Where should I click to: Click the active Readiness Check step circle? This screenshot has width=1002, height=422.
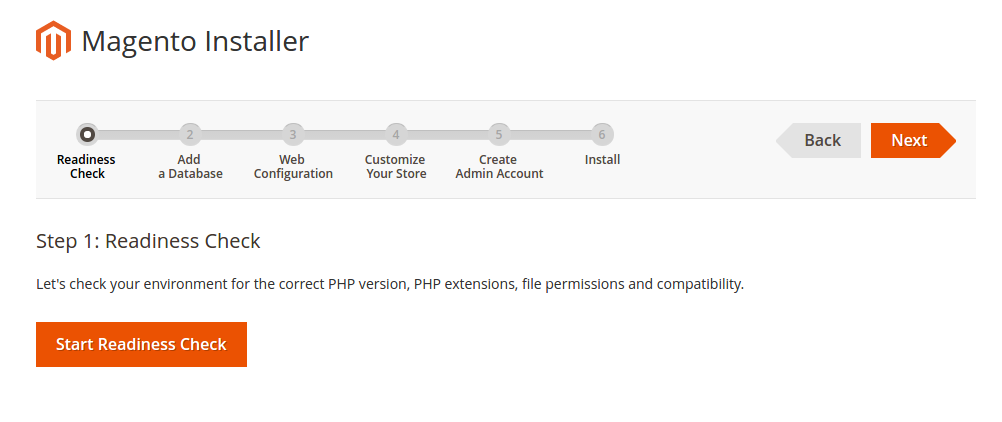coord(87,134)
